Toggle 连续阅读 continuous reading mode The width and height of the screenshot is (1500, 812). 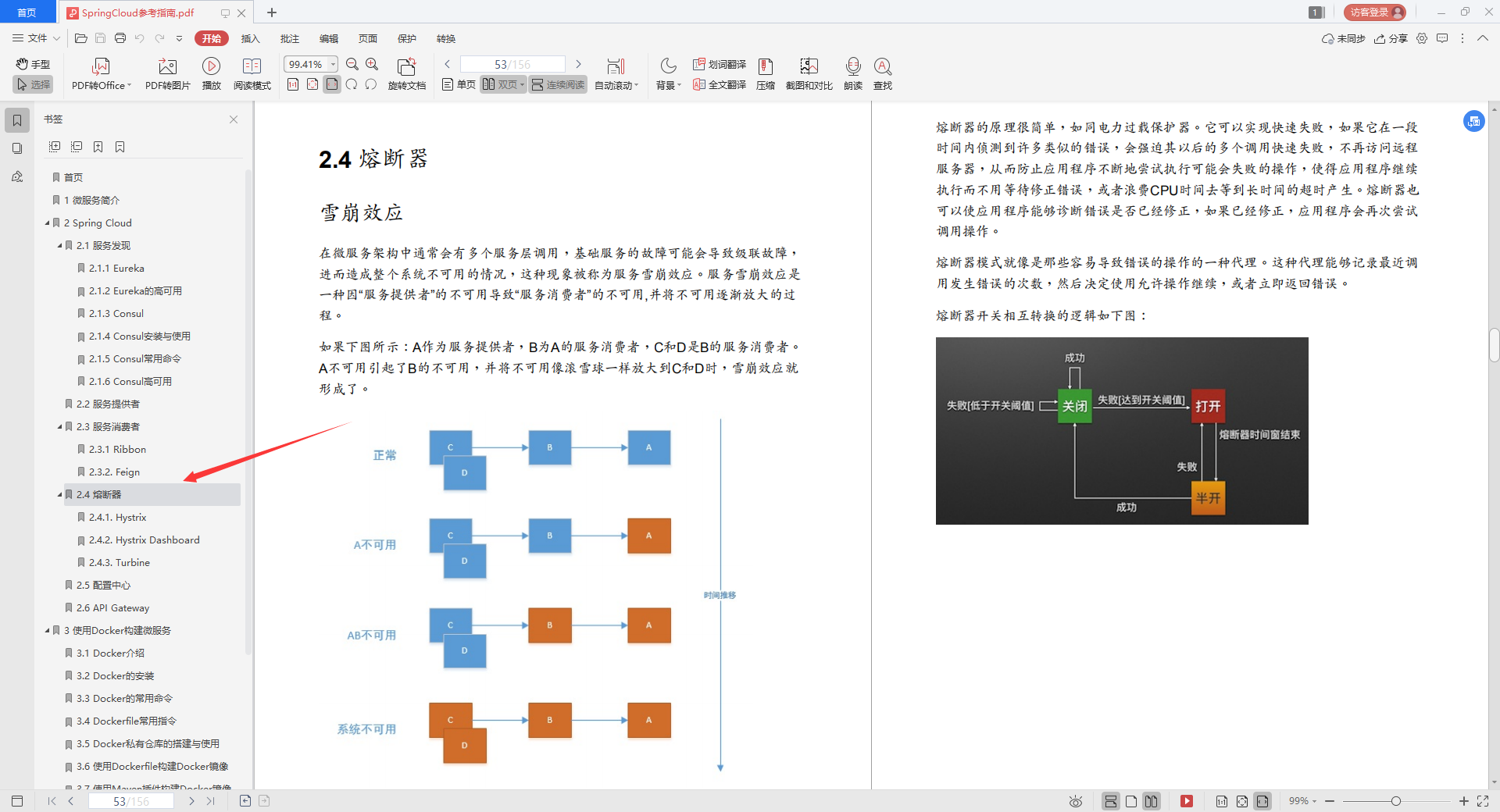coord(557,84)
